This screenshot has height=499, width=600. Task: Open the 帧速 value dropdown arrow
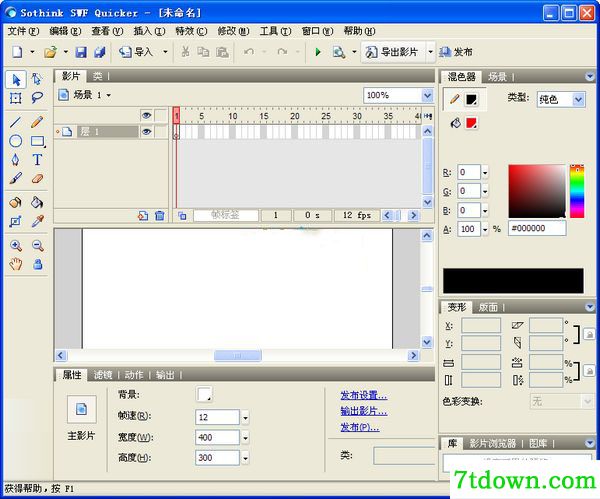[245, 417]
